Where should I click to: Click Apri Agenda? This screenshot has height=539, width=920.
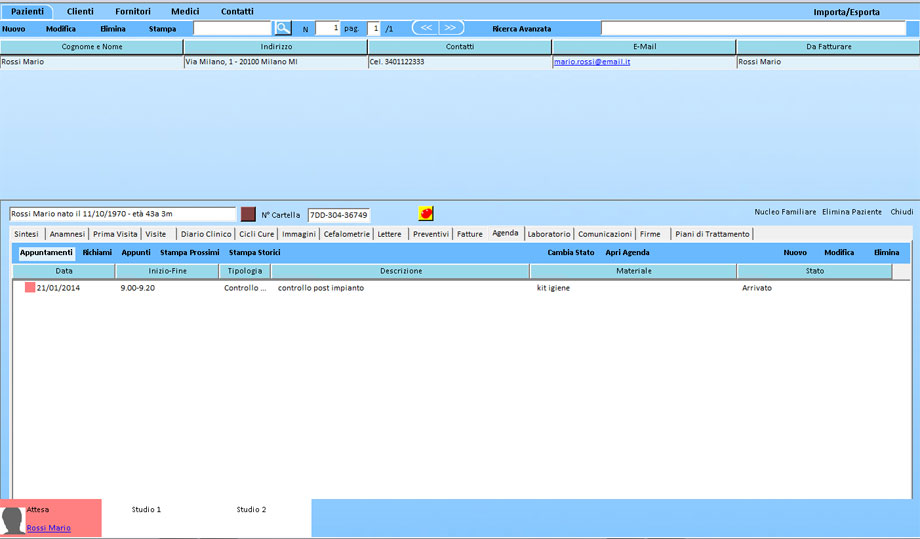(627, 253)
